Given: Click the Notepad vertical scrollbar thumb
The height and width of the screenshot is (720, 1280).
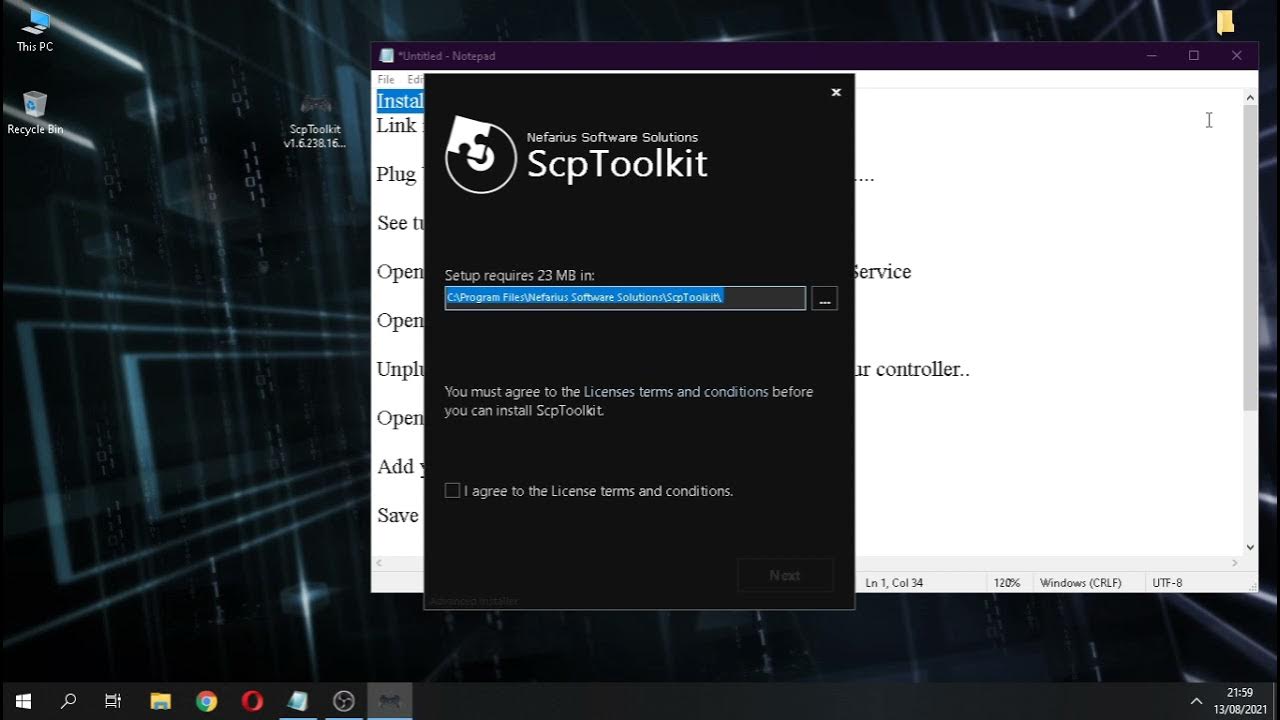Looking at the screenshot, I should point(1250,257).
